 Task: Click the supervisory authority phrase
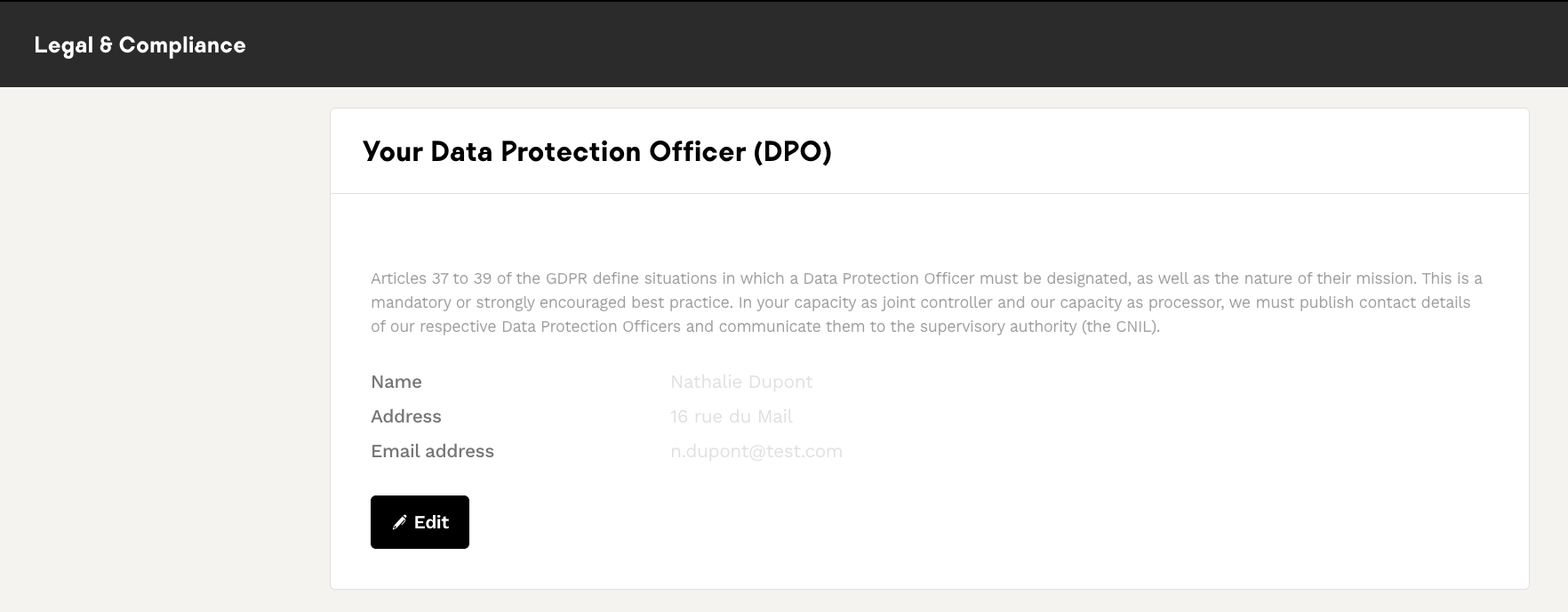998,326
